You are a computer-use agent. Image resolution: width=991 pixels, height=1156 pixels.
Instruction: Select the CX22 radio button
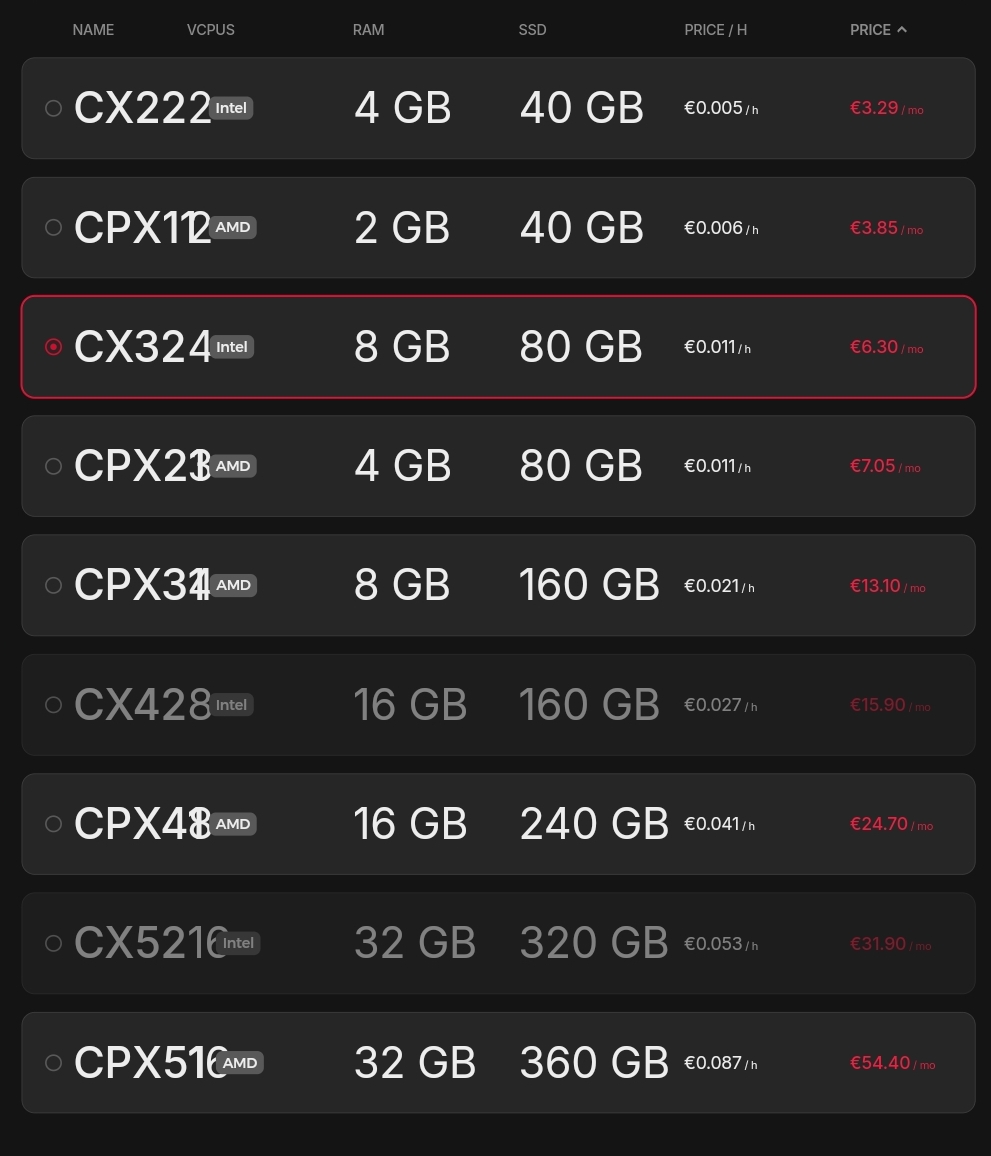click(54, 108)
